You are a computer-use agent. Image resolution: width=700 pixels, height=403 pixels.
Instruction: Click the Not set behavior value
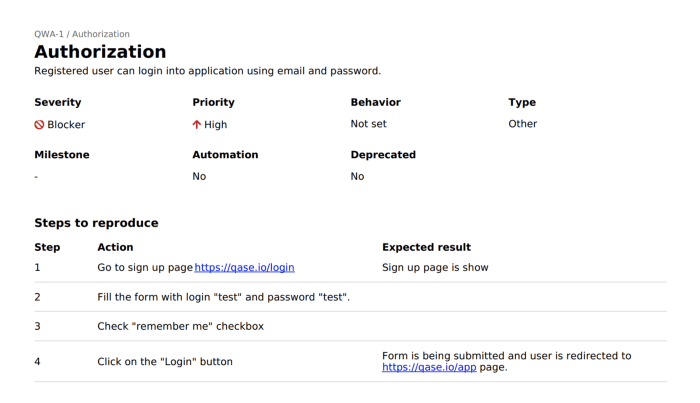368,124
